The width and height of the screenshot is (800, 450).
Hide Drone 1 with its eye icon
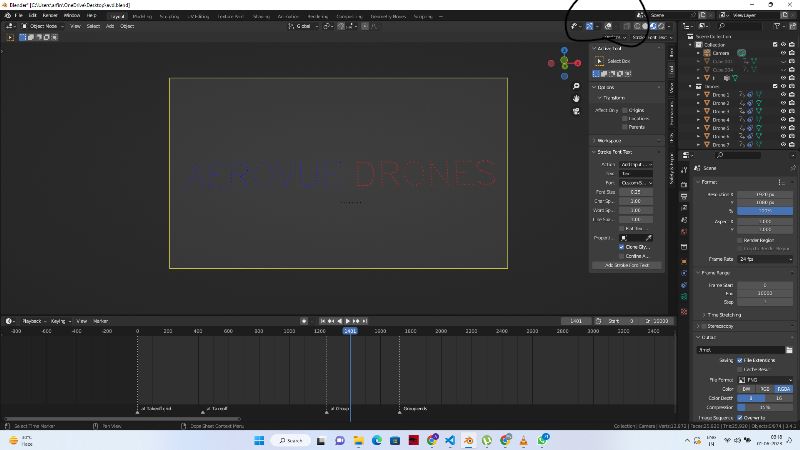point(783,95)
